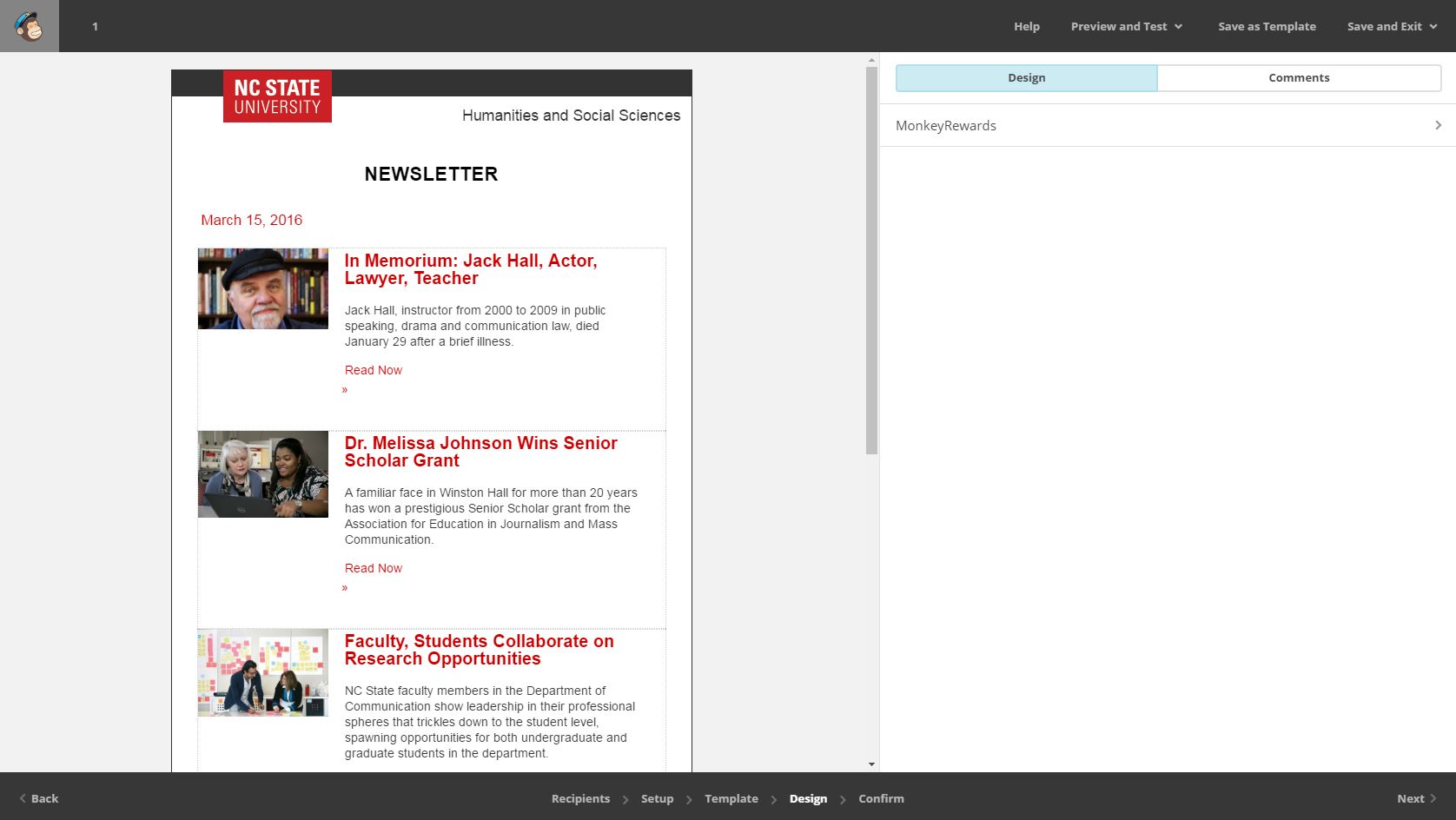This screenshot has width=1456, height=820.
Task: Click Read Now under Jack Hall article
Action: 374,370
